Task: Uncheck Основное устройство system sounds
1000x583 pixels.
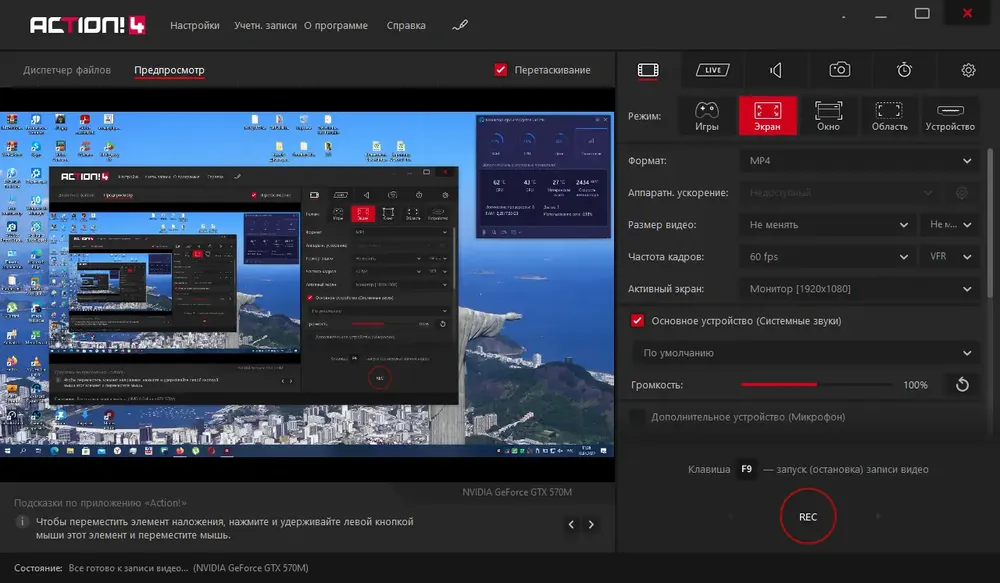Action: coord(637,320)
